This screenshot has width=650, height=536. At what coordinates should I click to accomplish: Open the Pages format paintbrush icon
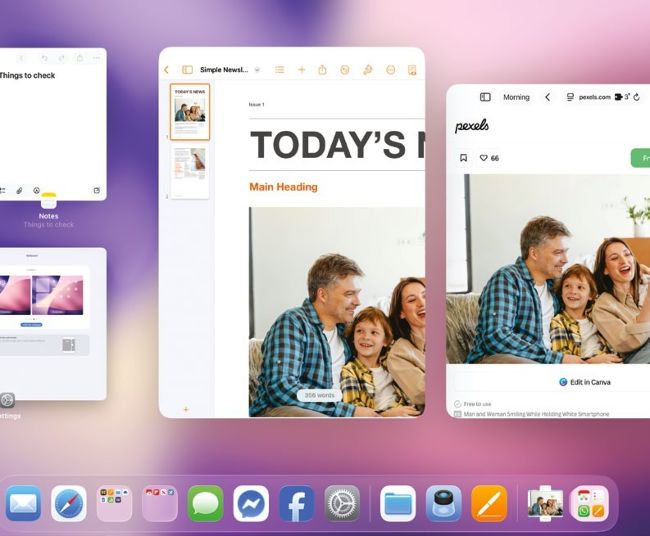[368, 70]
